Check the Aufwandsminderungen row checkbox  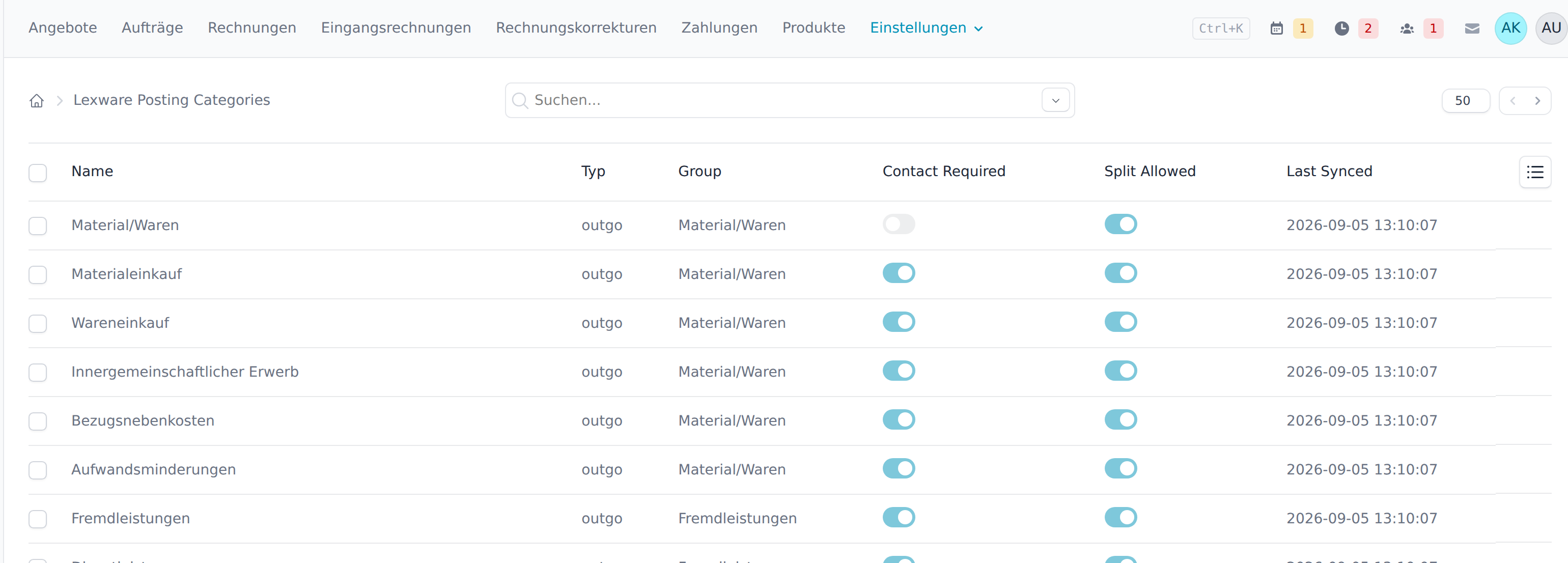(38, 470)
